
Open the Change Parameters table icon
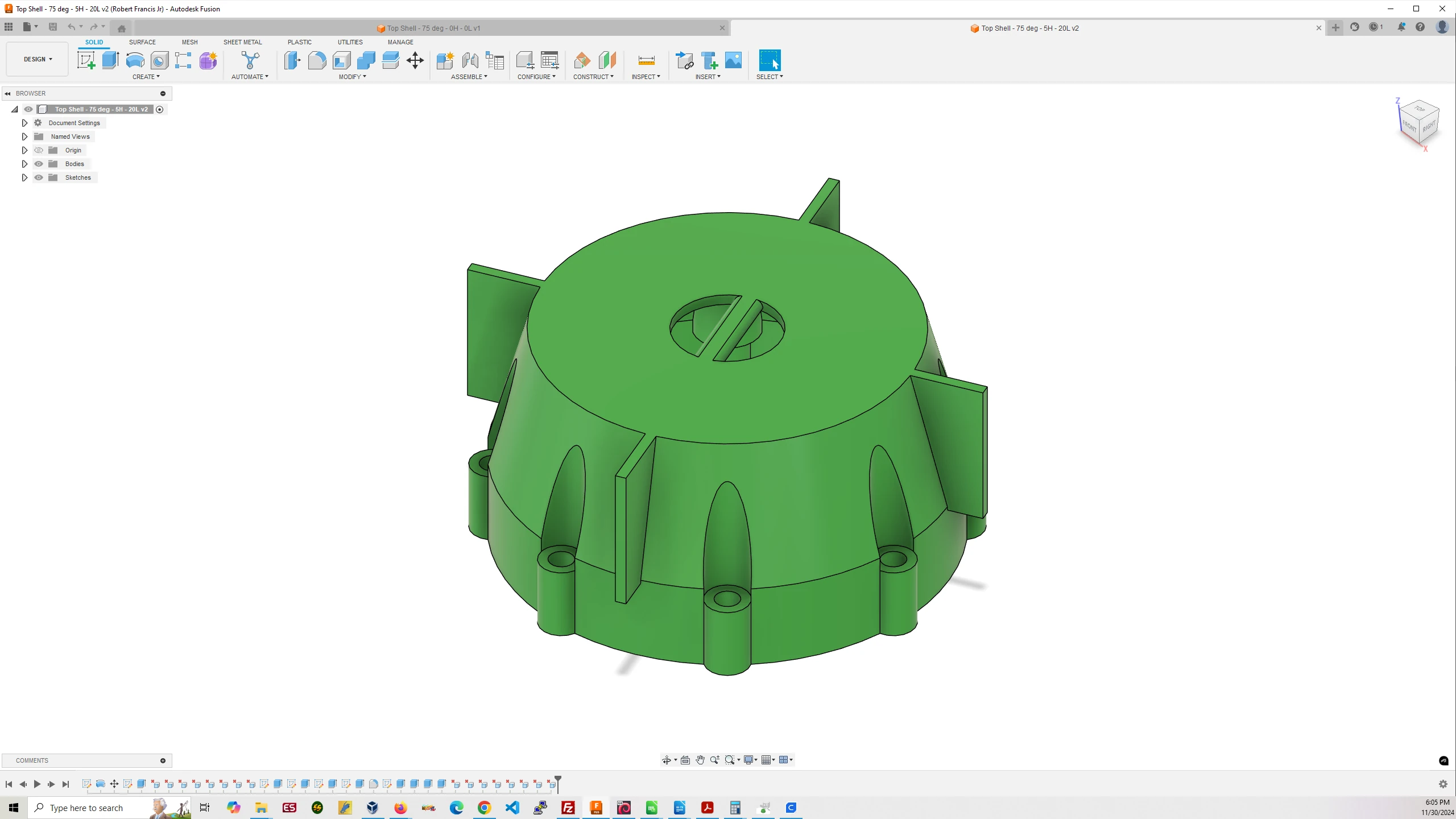(550, 60)
